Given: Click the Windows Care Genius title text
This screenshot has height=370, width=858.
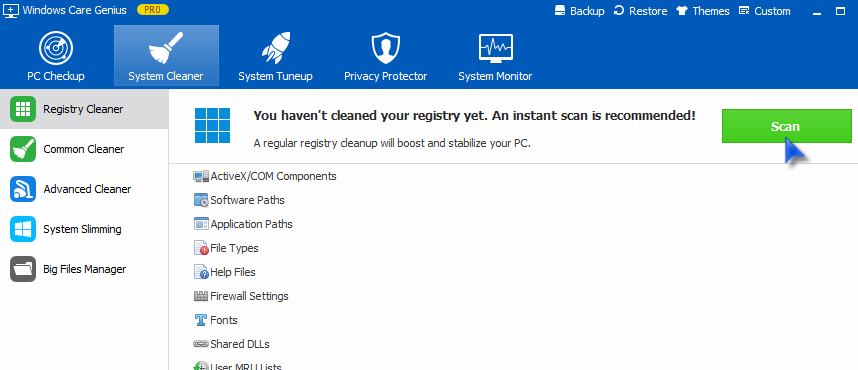Looking at the screenshot, I should point(74,10).
